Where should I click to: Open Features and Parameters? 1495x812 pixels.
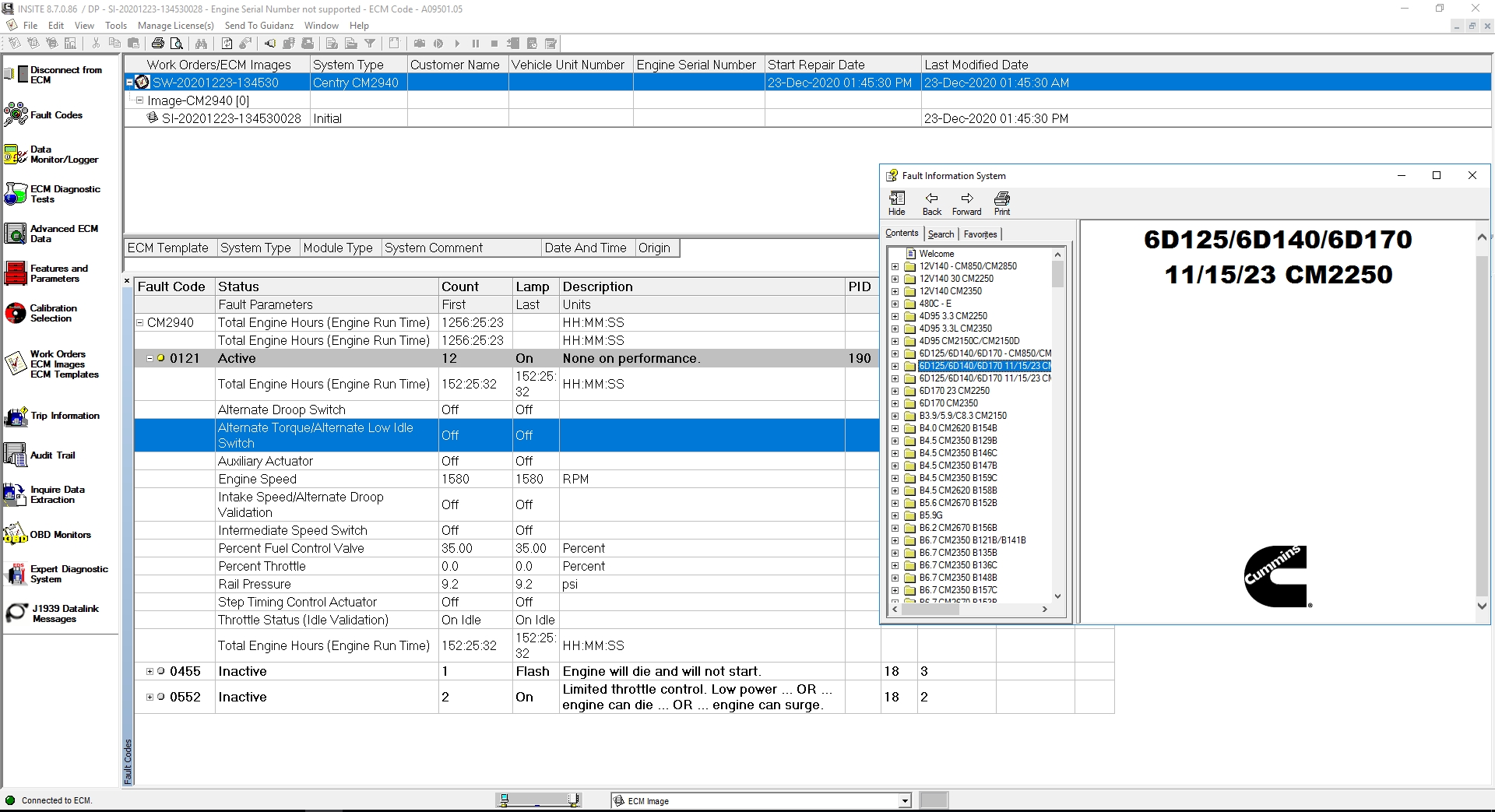click(x=47, y=273)
